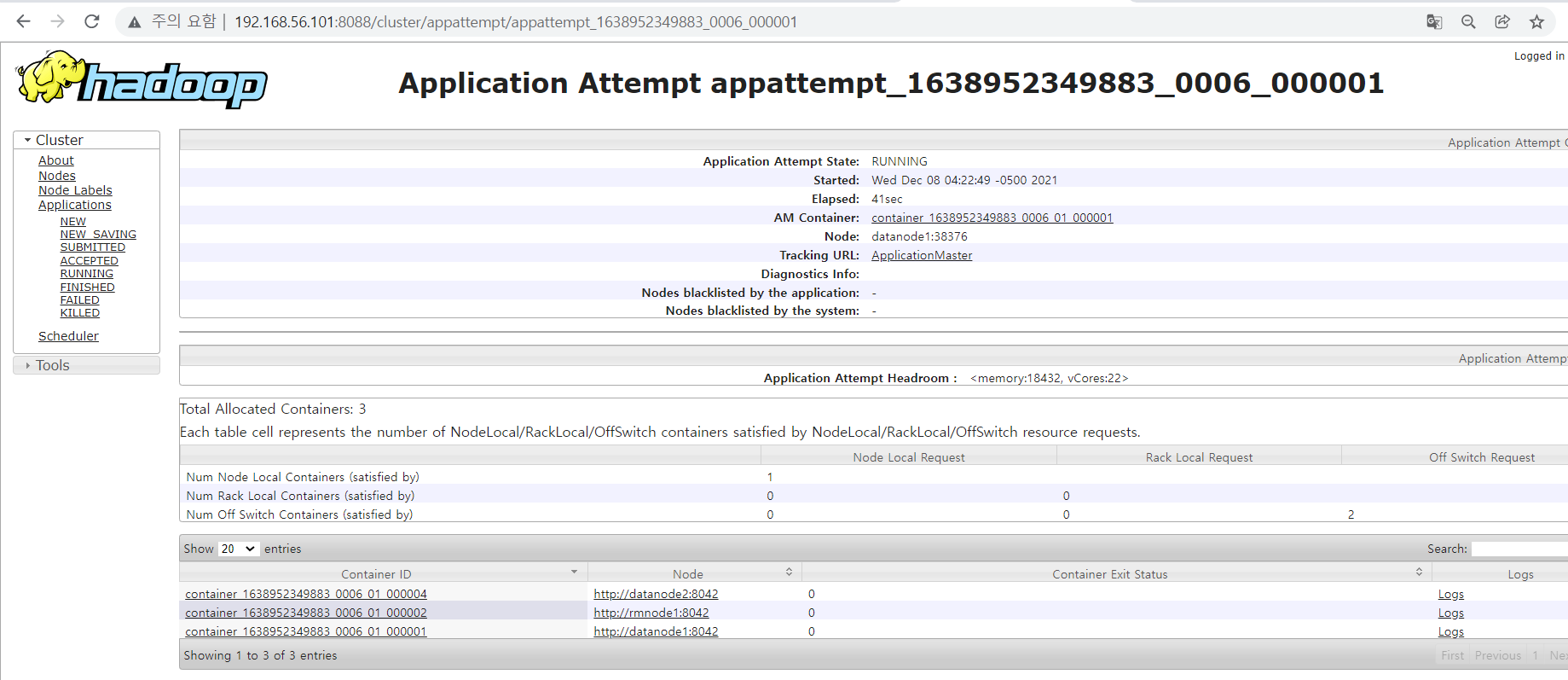Open node link http://datanode1:8042
This screenshot has width=1568, height=680.
pos(656,631)
